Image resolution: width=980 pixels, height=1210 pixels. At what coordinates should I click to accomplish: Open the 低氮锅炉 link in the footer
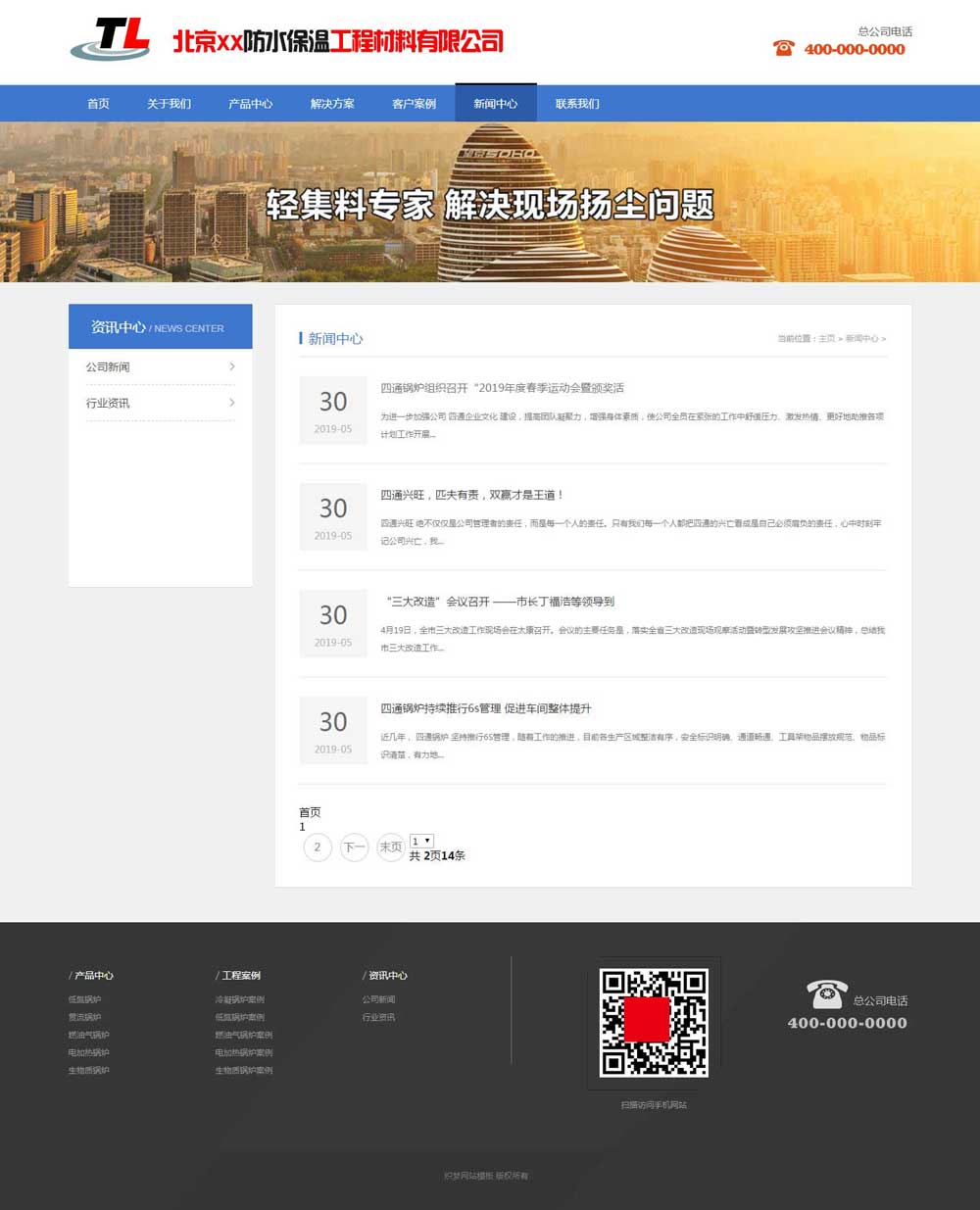coord(86,999)
